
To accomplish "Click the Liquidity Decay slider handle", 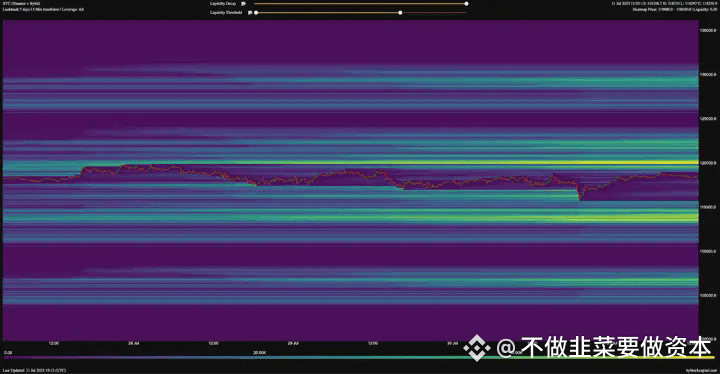I will coord(467,4).
